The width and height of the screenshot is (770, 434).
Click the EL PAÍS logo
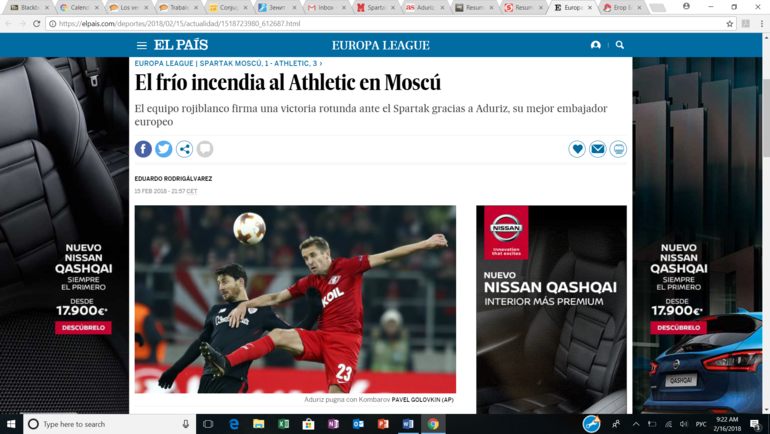click(x=181, y=45)
